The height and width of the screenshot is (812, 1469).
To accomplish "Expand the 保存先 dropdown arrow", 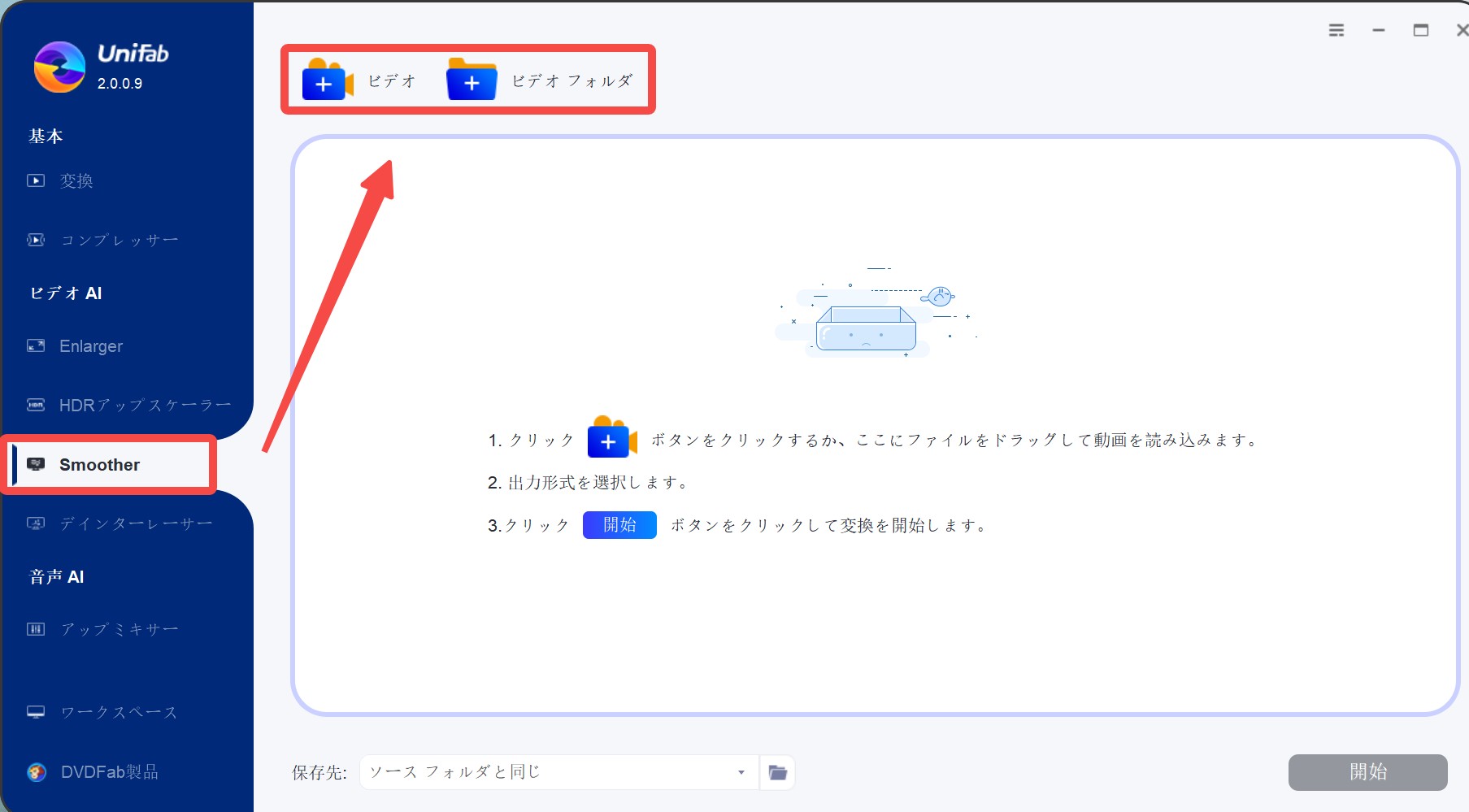I will [741, 772].
